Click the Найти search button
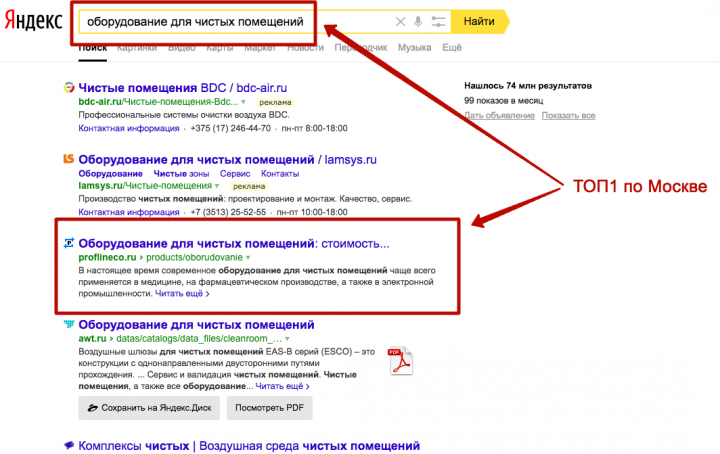This screenshot has width=720, height=454. click(479, 21)
